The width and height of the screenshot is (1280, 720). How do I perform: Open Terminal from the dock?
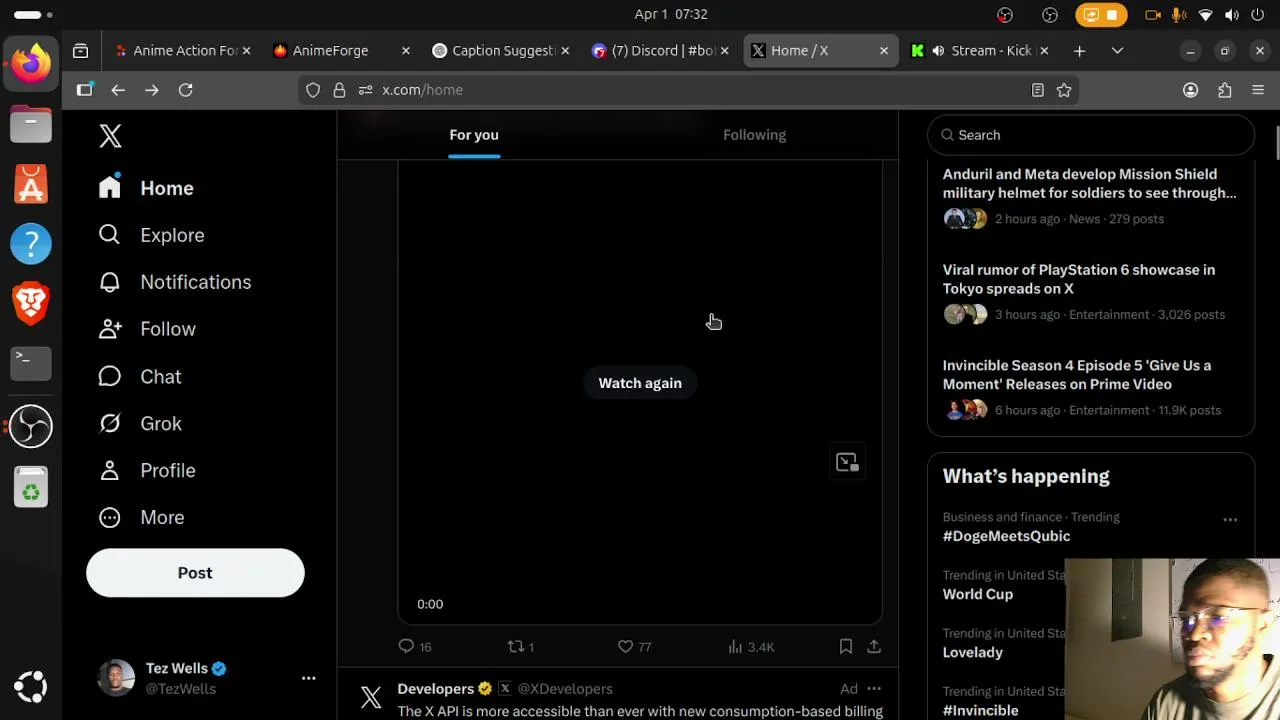31,364
